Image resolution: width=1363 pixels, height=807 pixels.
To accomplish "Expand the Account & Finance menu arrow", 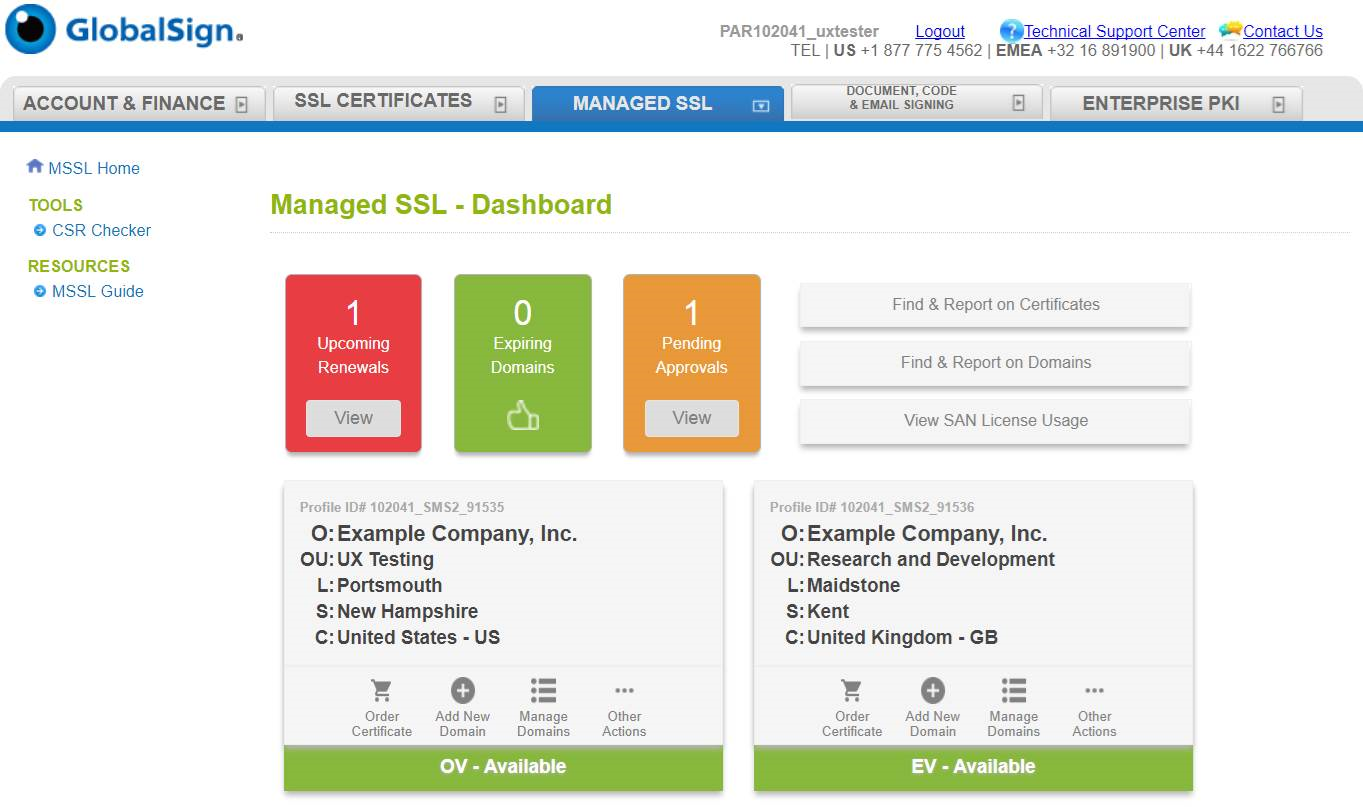I will point(241,104).
